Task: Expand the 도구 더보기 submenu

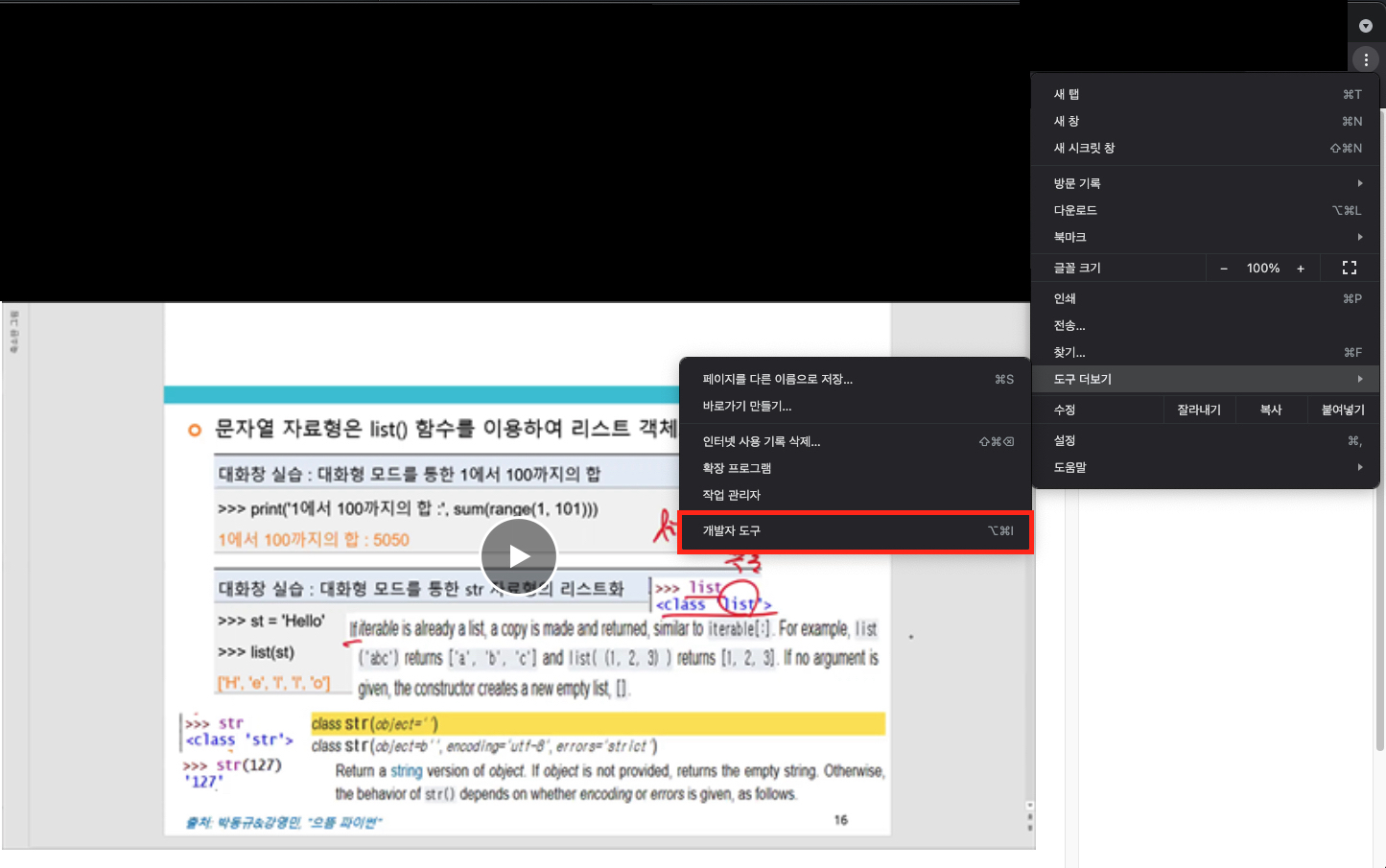Action: [1206, 379]
